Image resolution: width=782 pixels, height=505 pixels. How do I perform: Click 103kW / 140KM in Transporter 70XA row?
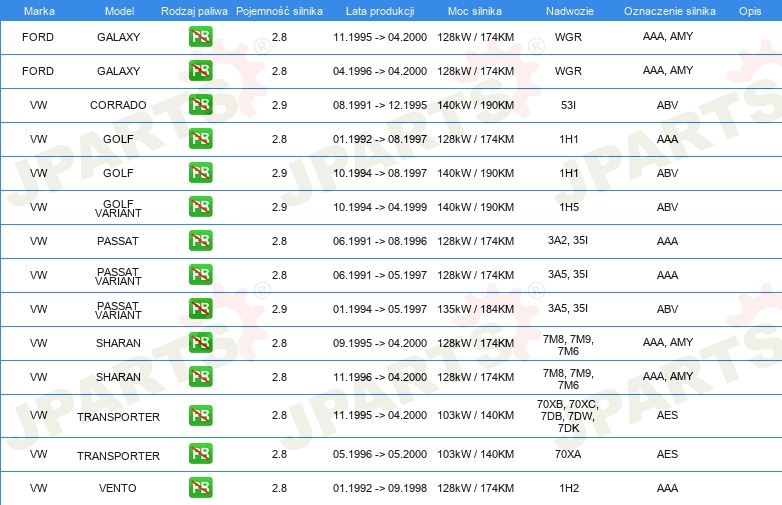point(476,454)
